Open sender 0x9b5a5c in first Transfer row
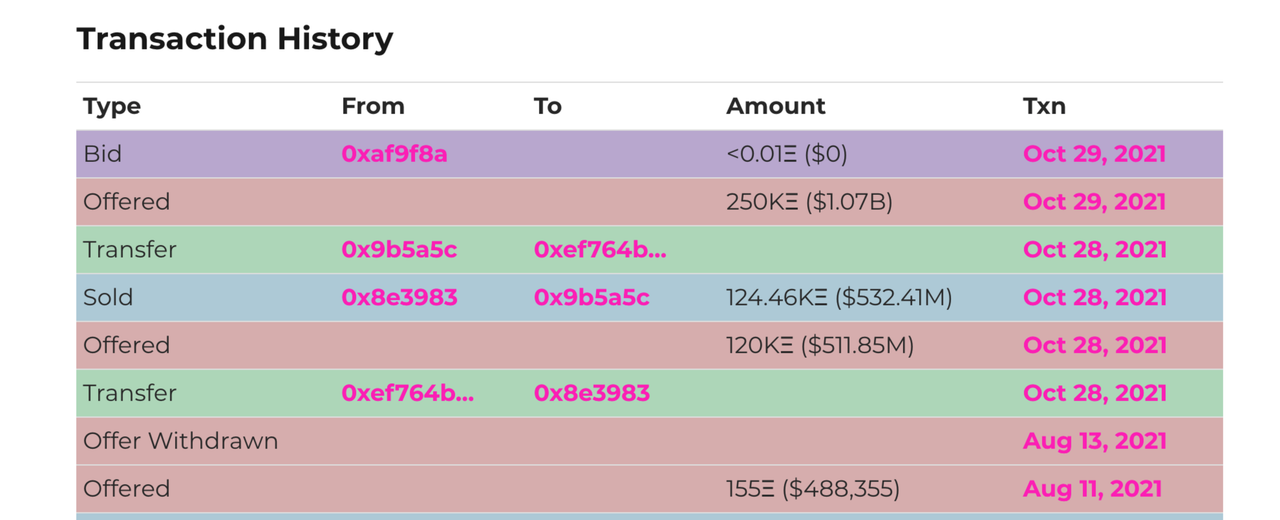The width and height of the screenshot is (1280, 520). pyautogui.click(x=399, y=250)
